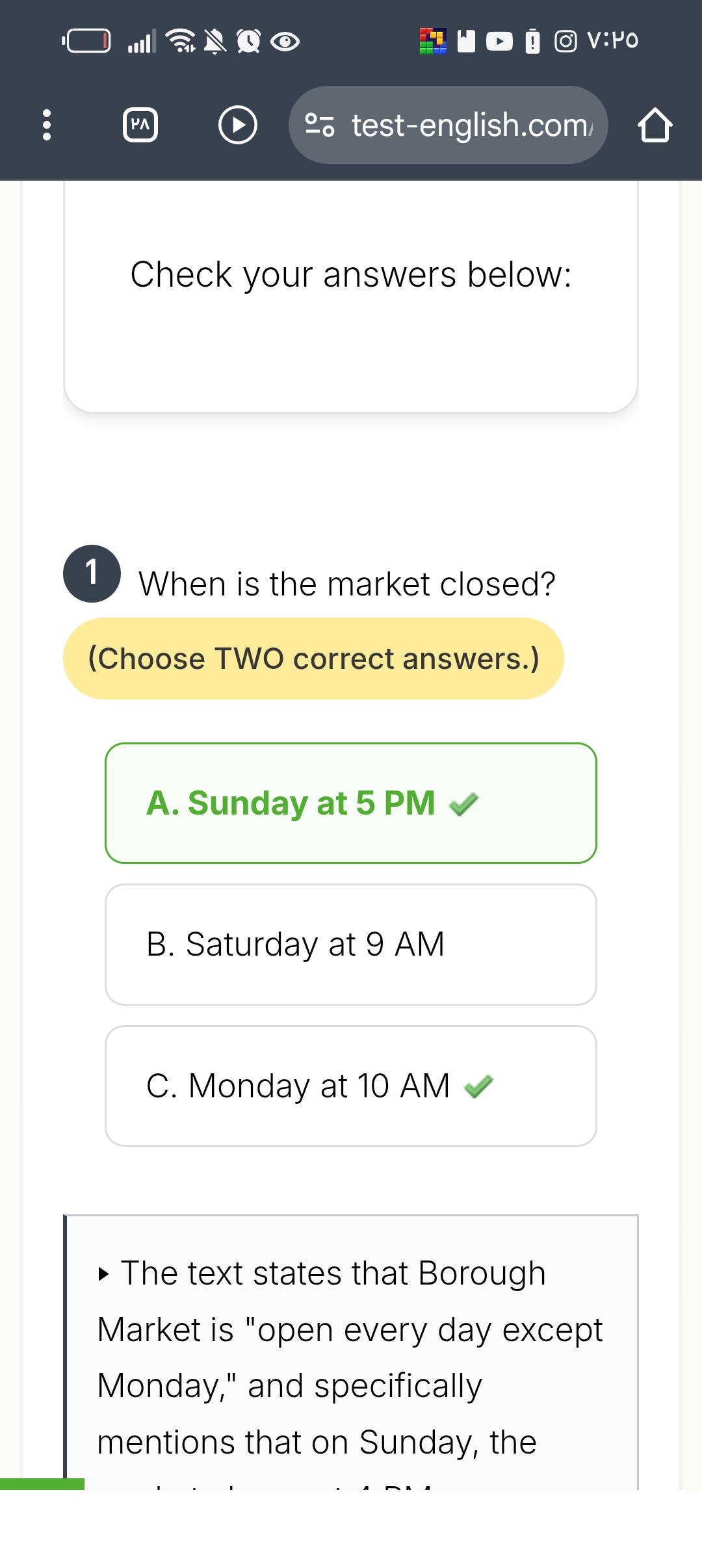Expand the explanation triangle before 'The text states'
The height and width of the screenshot is (1568, 702).
pos(103,1274)
